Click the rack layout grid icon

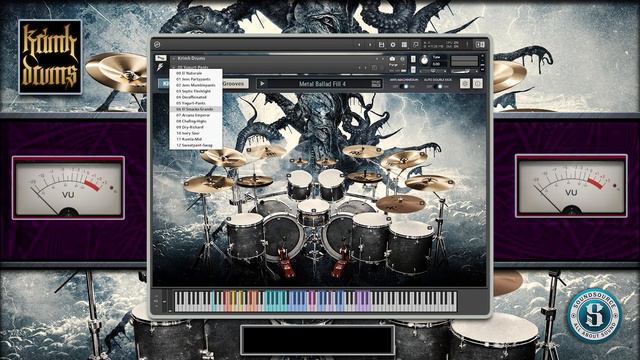[404, 44]
